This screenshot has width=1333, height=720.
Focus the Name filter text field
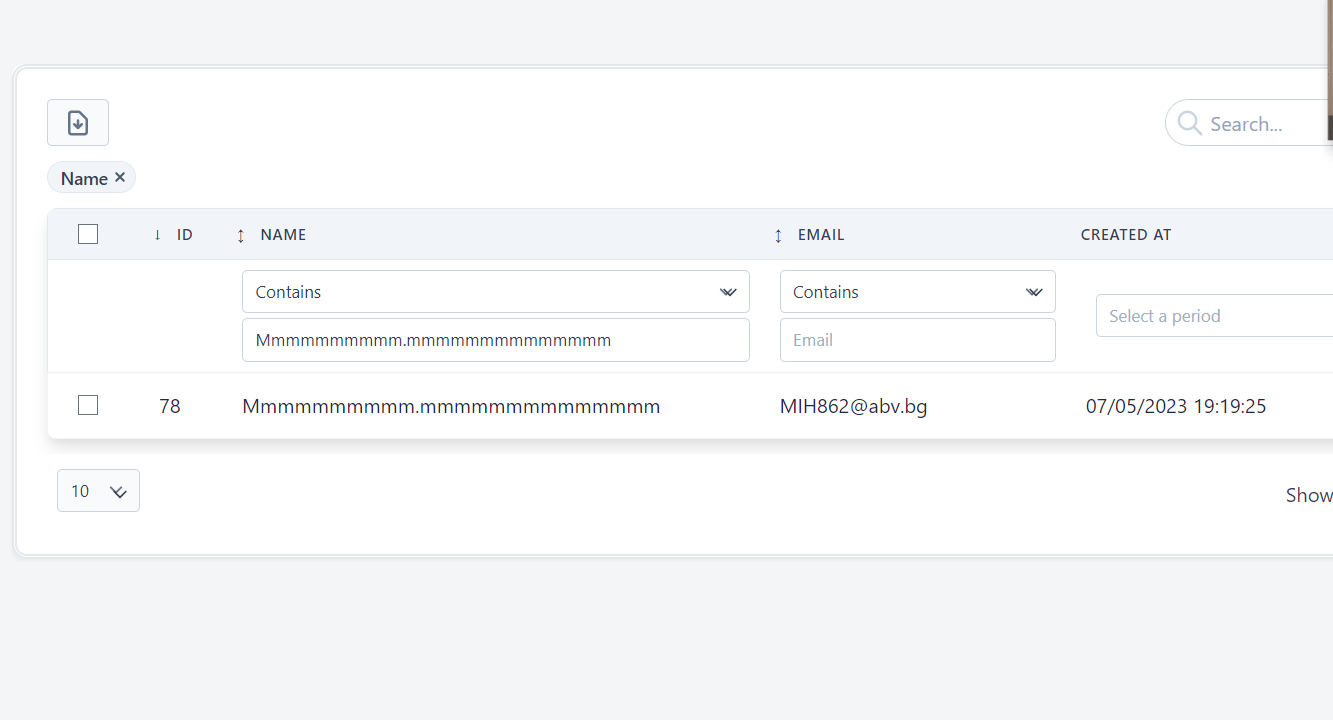point(495,340)
